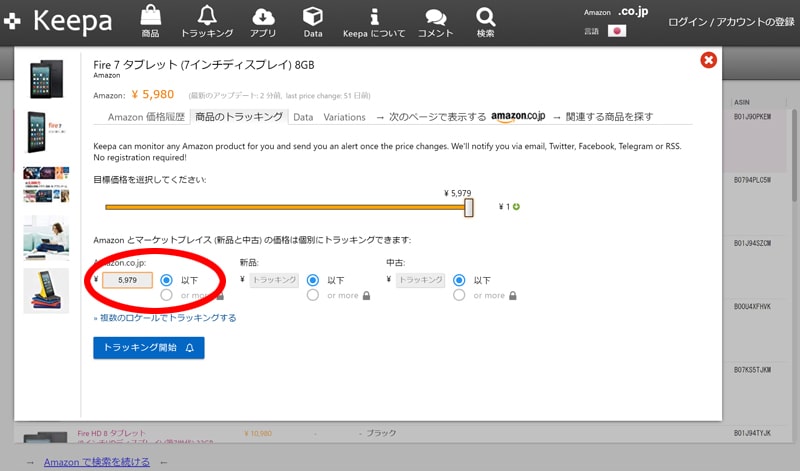Select the yellow tablet stack thumbnail
800x471 pixels.
[x=46, y=290]
